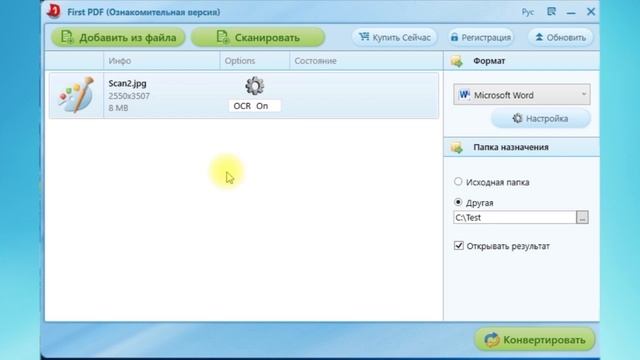Open the Настройка format settings
This screenshot has width=640, height=360.
540,118
